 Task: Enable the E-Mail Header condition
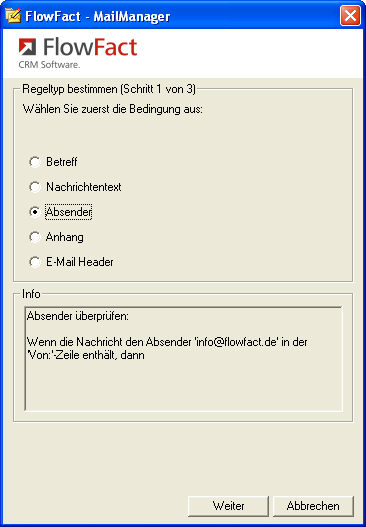coord(35,262)
